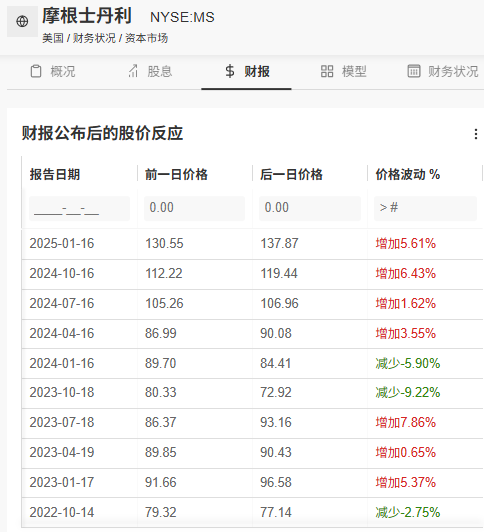This screenshot has width=484, height=532.
Task: Switch to the 概况 tab
Action: tap(53, 72)
